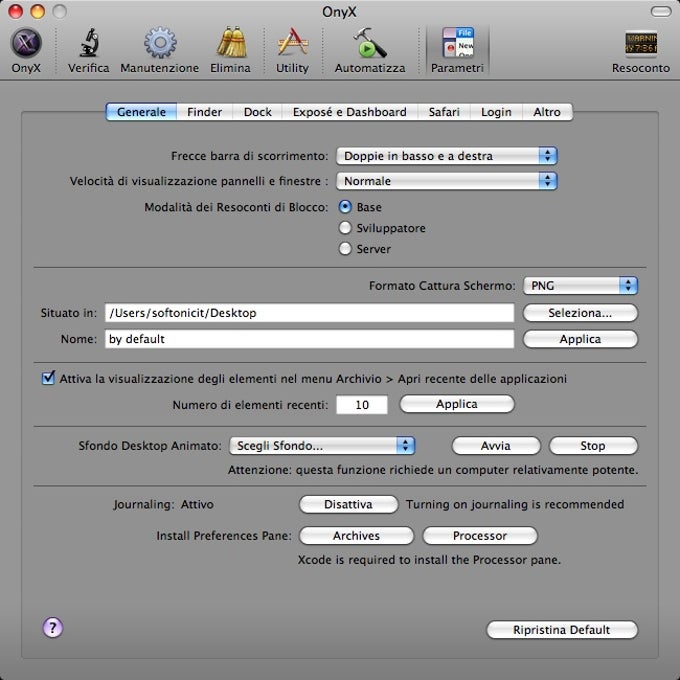The image size is (680, 680).
Task: Click 'Xcode is required to install' note
Action: click(x=429, y=560)
